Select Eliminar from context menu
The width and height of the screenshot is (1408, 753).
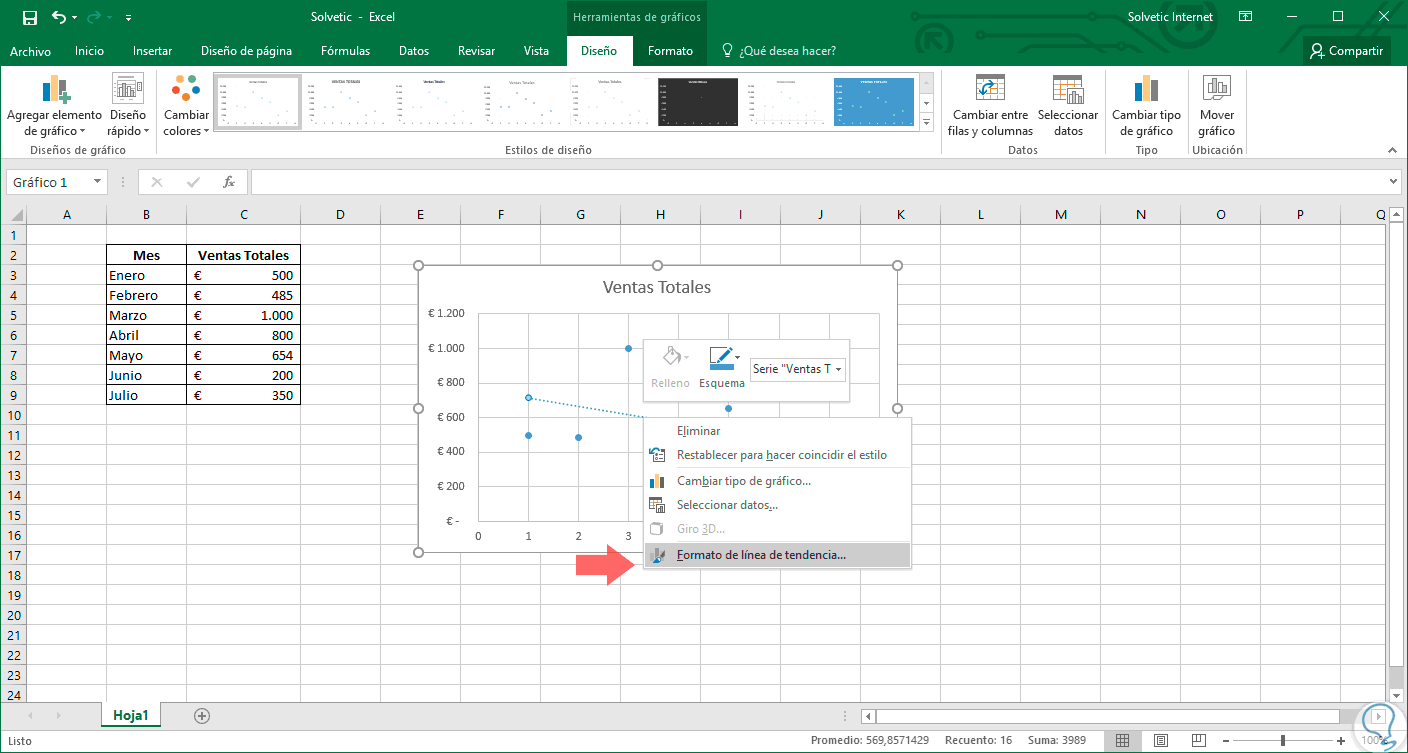coord(698,431)
